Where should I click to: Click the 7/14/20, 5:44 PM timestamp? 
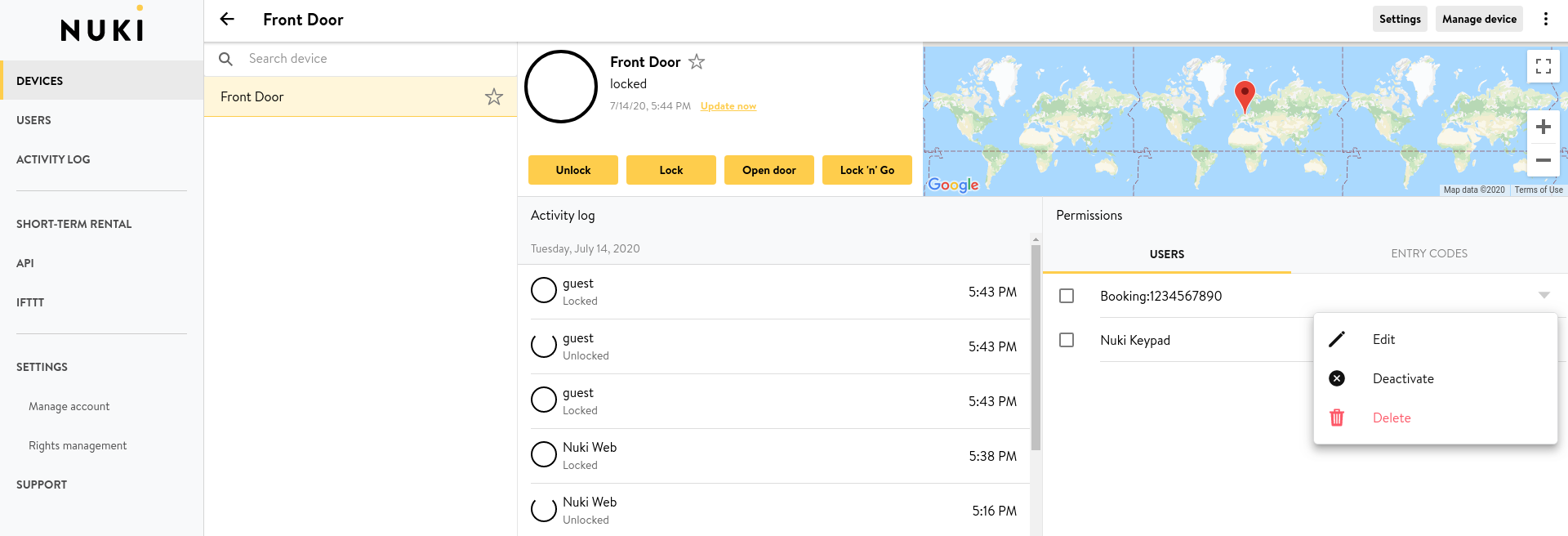click(x=650, y=106)
